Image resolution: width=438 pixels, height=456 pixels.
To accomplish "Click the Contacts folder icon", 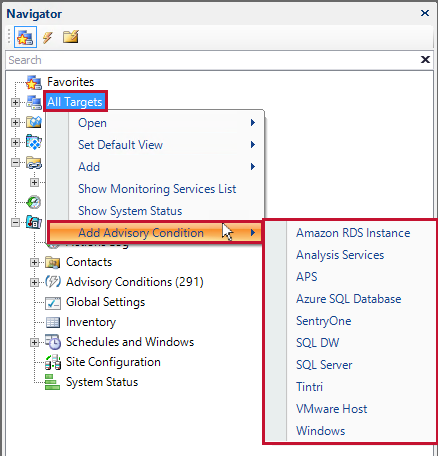I will (53, 263).
